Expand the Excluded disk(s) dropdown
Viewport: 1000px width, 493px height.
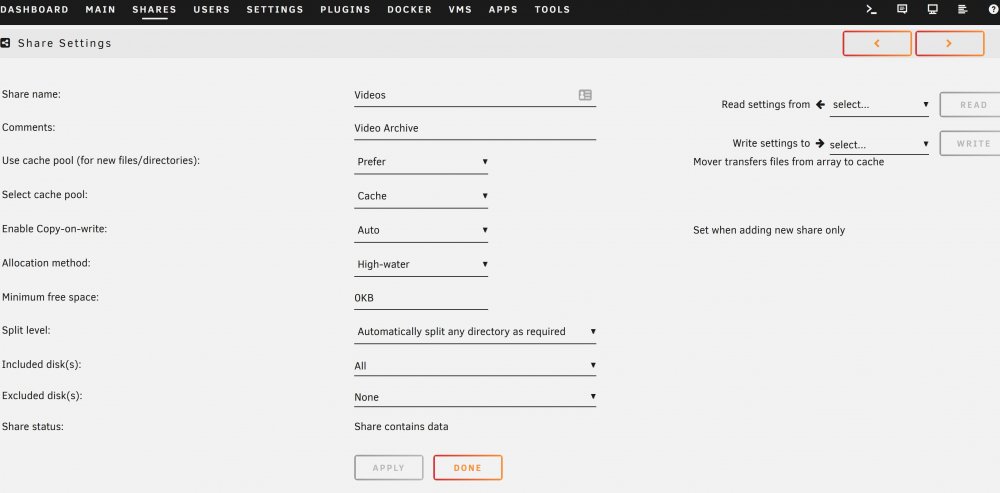[x=475, y=397]
